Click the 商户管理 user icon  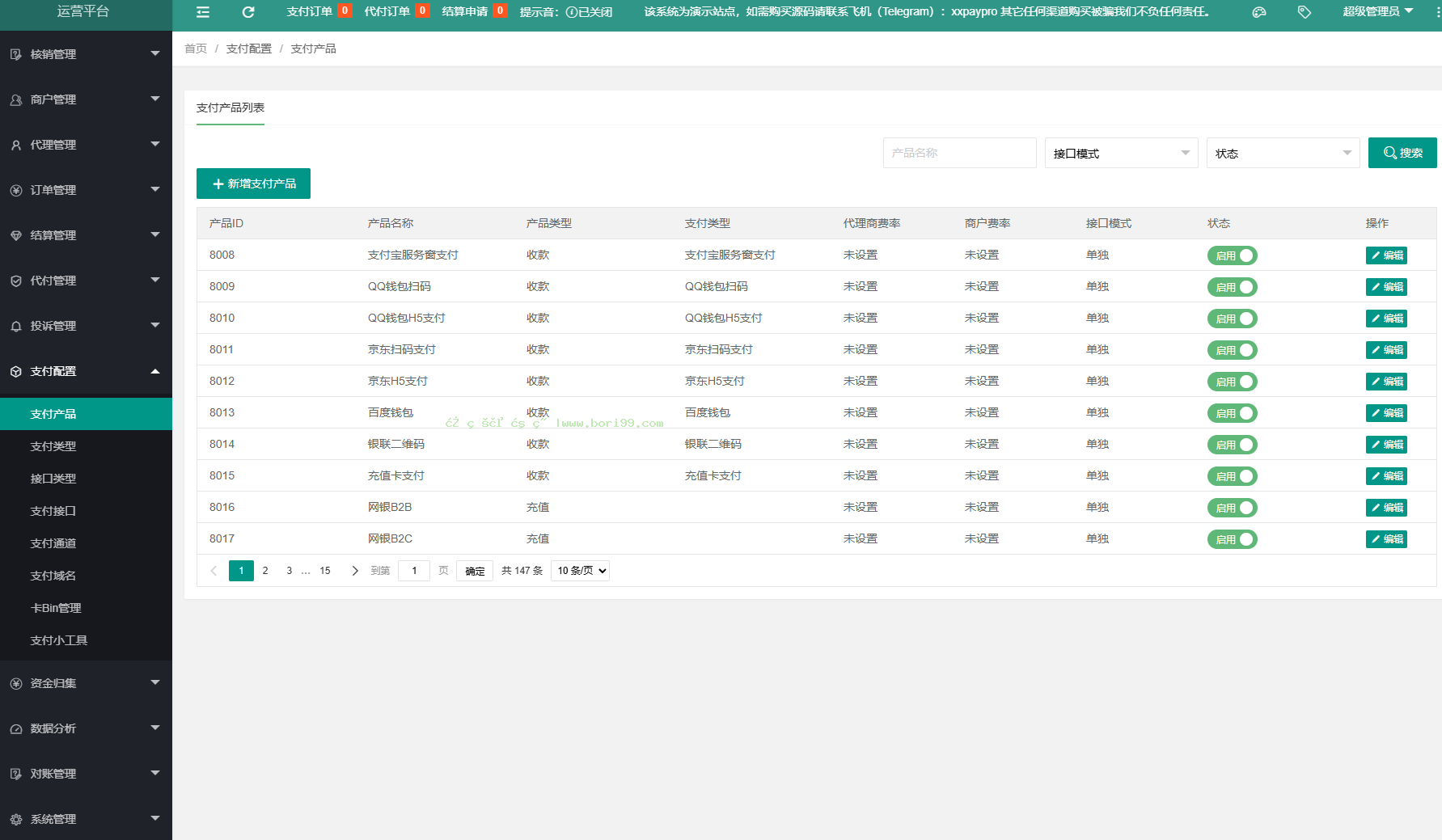coord(16,99)
